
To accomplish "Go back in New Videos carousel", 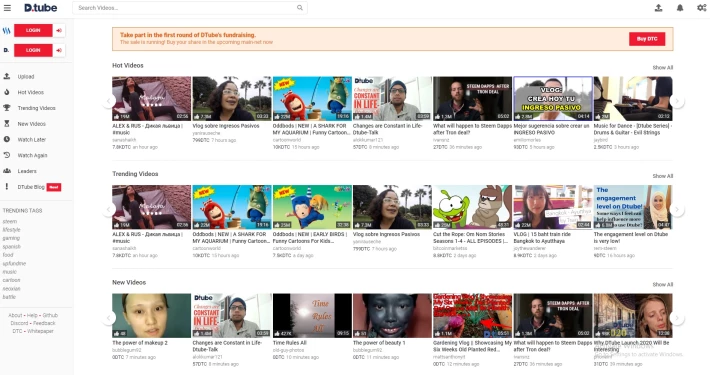I will pos(109,318).
